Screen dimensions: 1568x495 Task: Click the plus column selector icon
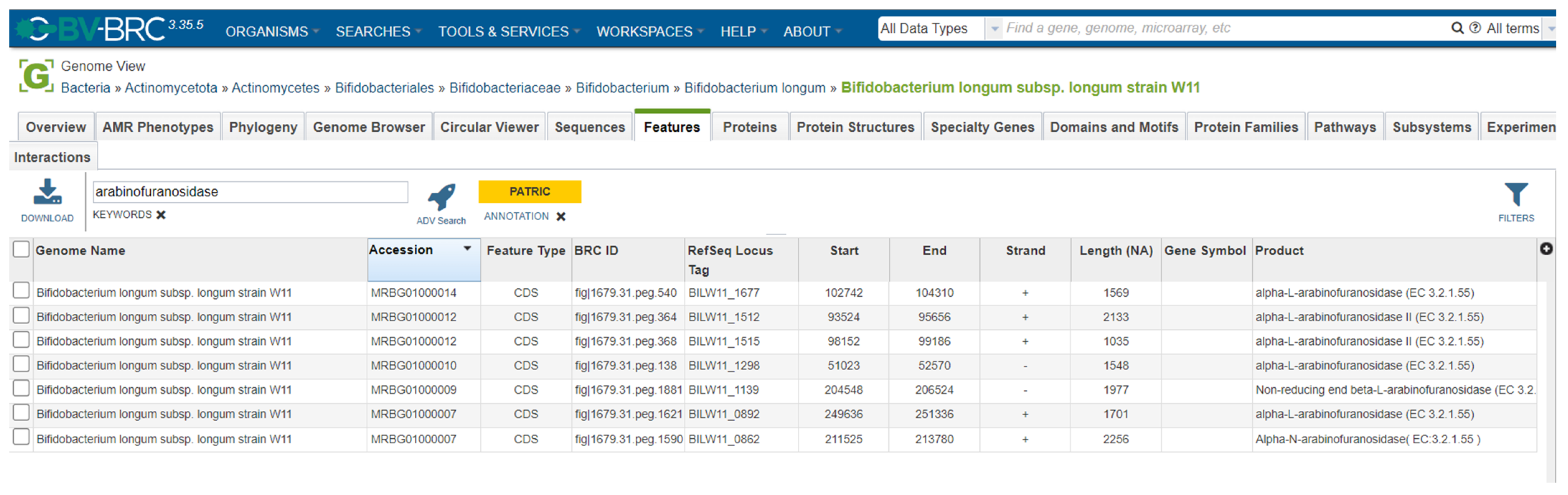(x=1545, y=249)
